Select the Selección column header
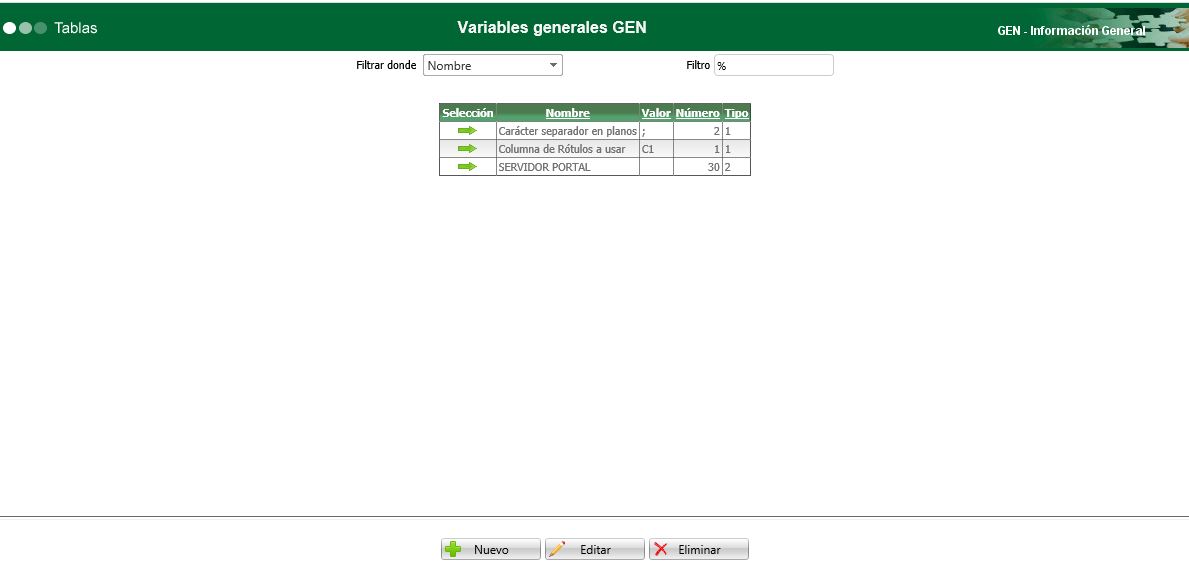1189x581 pixels. (x=466, y=112)
